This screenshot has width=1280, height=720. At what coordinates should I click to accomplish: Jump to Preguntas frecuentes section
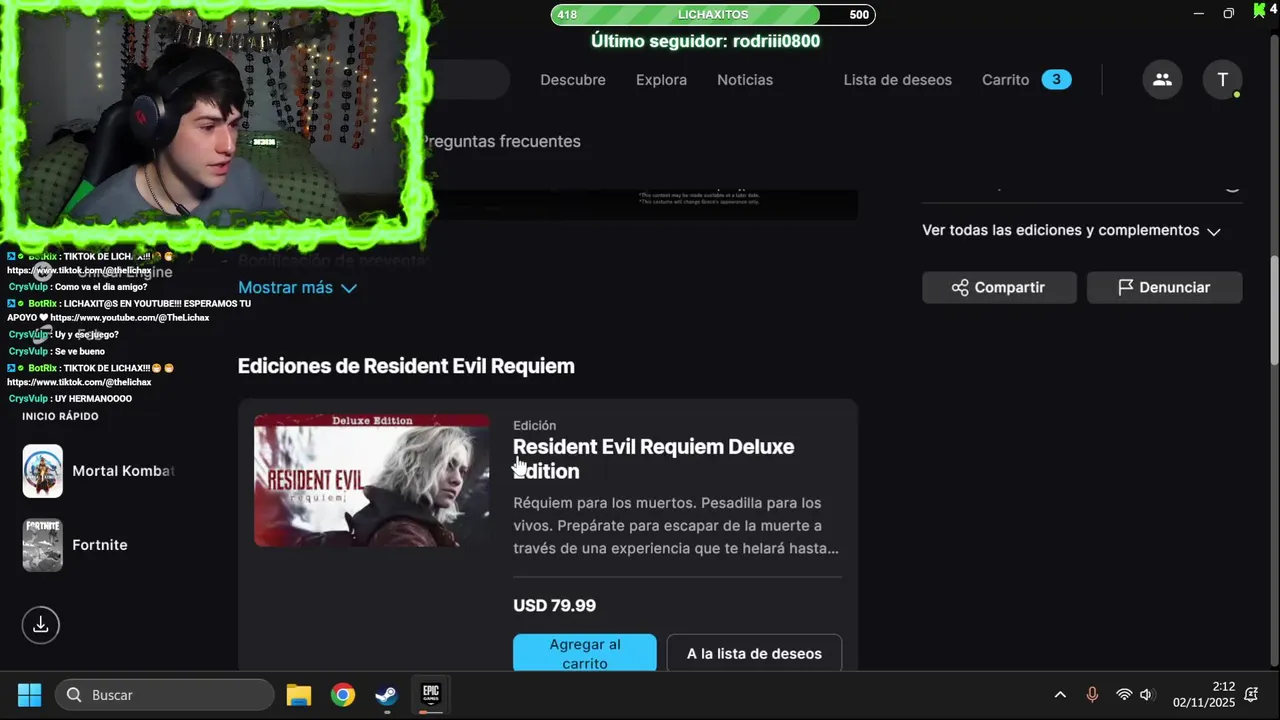click(500, 141)
